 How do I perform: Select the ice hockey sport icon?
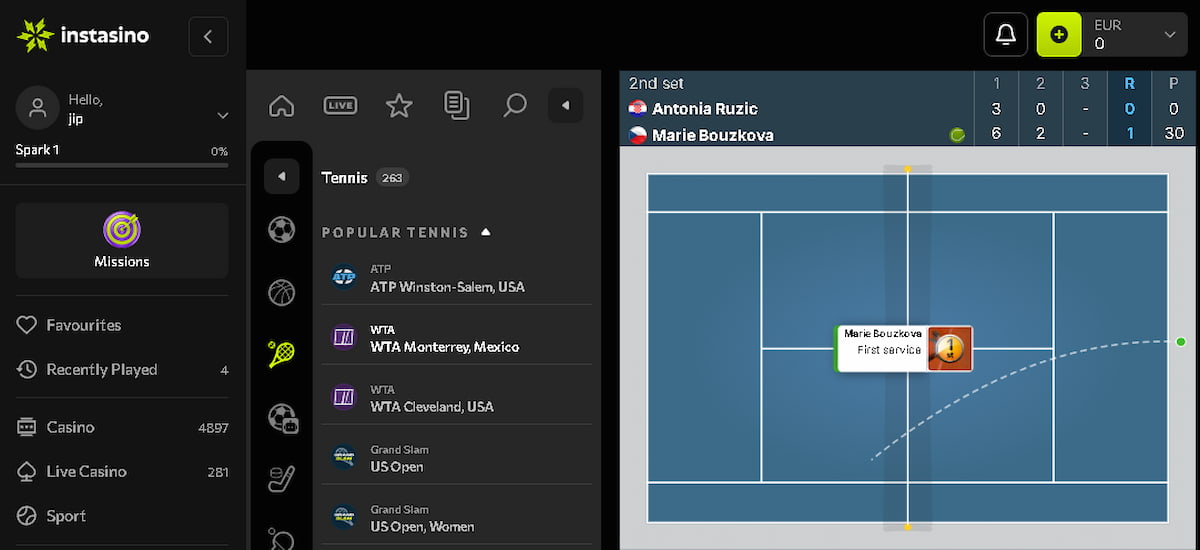tap(282, 479)
